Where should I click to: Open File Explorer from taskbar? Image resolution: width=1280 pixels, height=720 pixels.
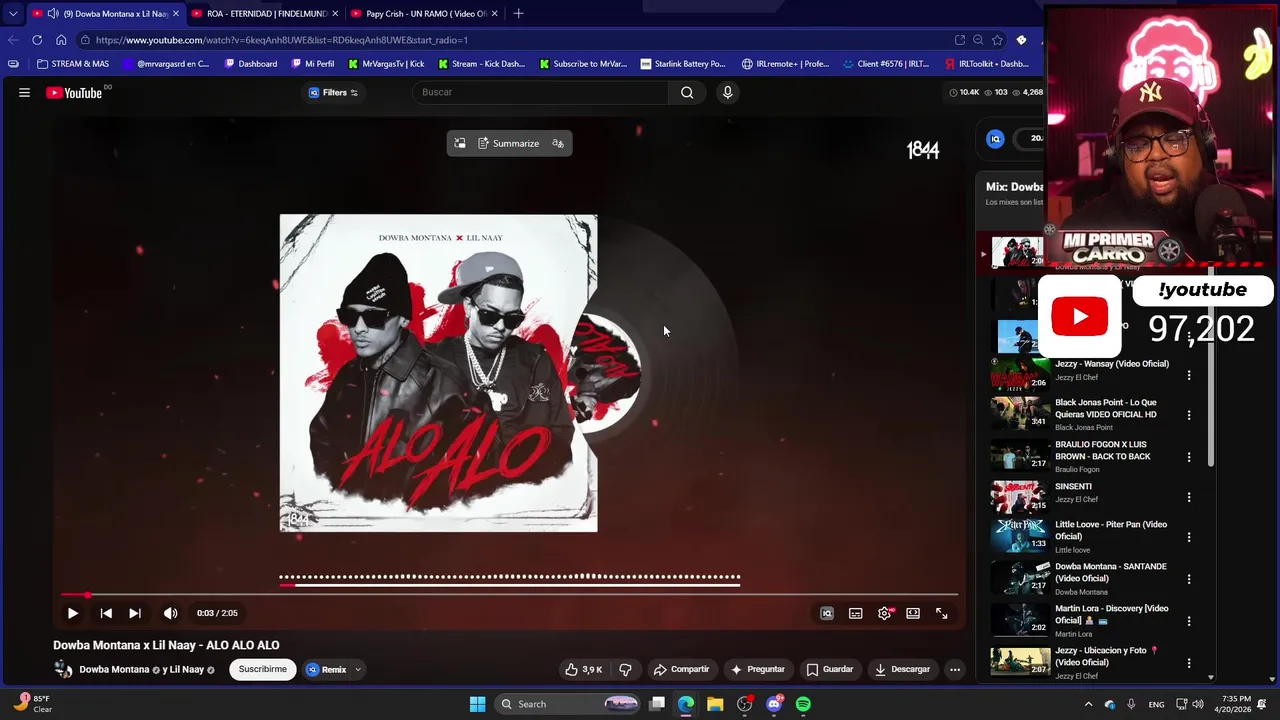pyautogui.click(x=715, y=704)
